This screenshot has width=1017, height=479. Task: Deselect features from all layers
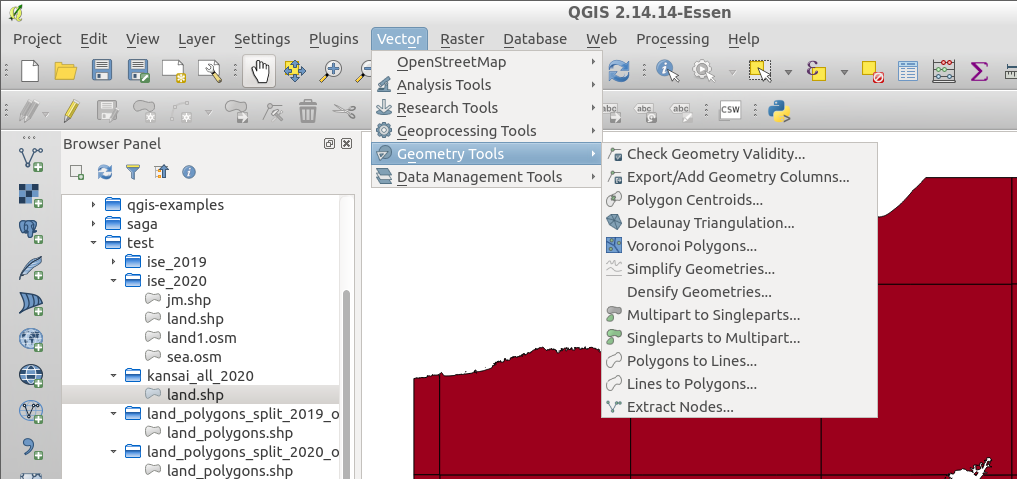(x=872, y=71)
